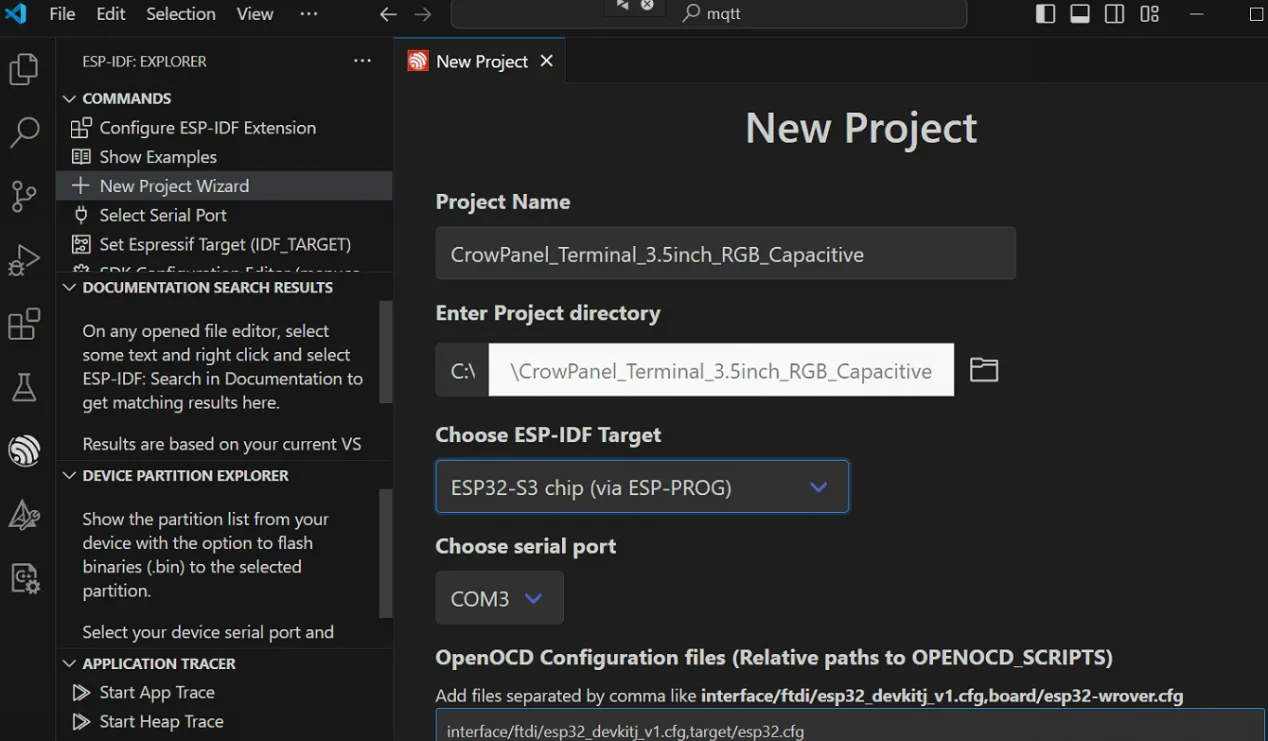Click the VS Code logo icon

click(x=16, y=14)
